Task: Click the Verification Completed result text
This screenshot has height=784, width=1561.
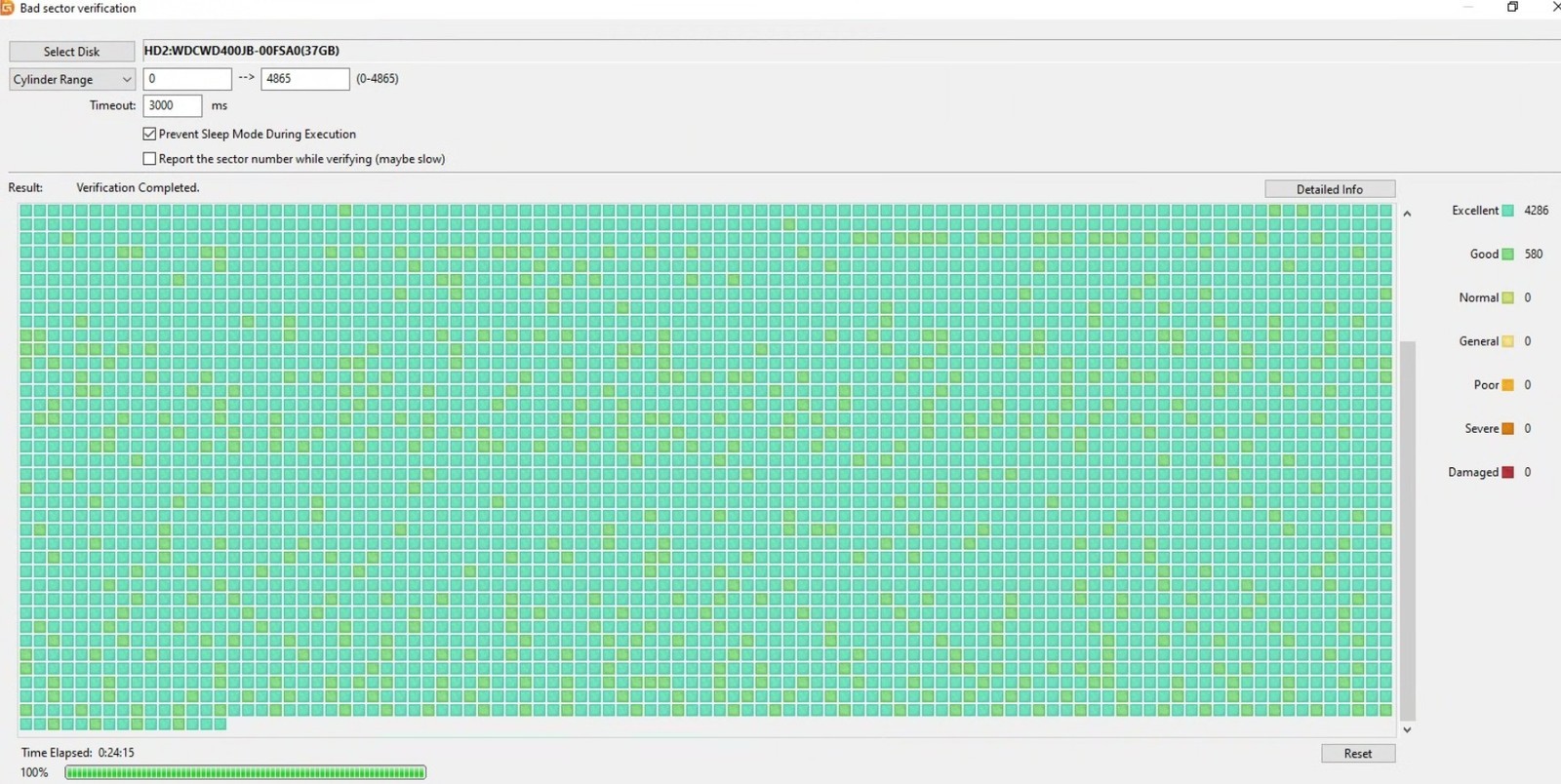Action: tap(138, 187)
